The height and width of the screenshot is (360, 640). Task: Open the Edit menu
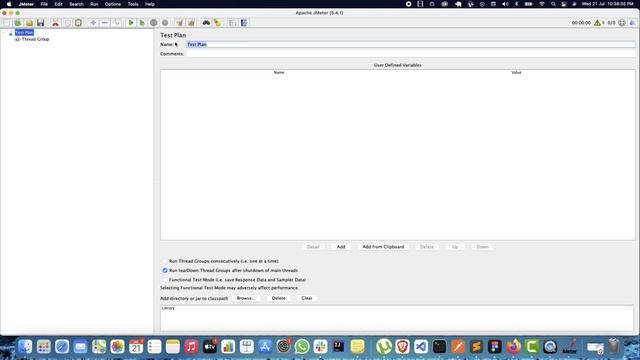(x=58, y=4)
